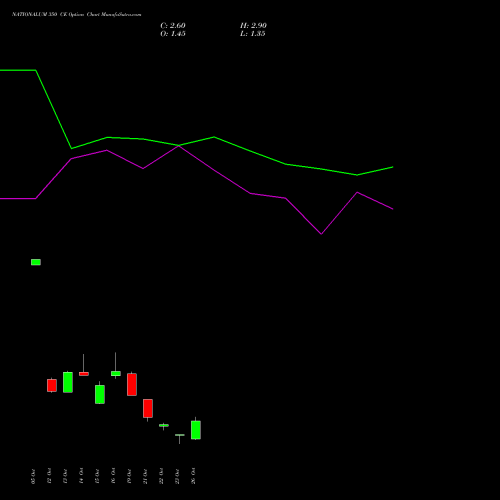Screen dimensions: 500x500
Task: Click the 26 Oct date label
Action: coord(193,476)
